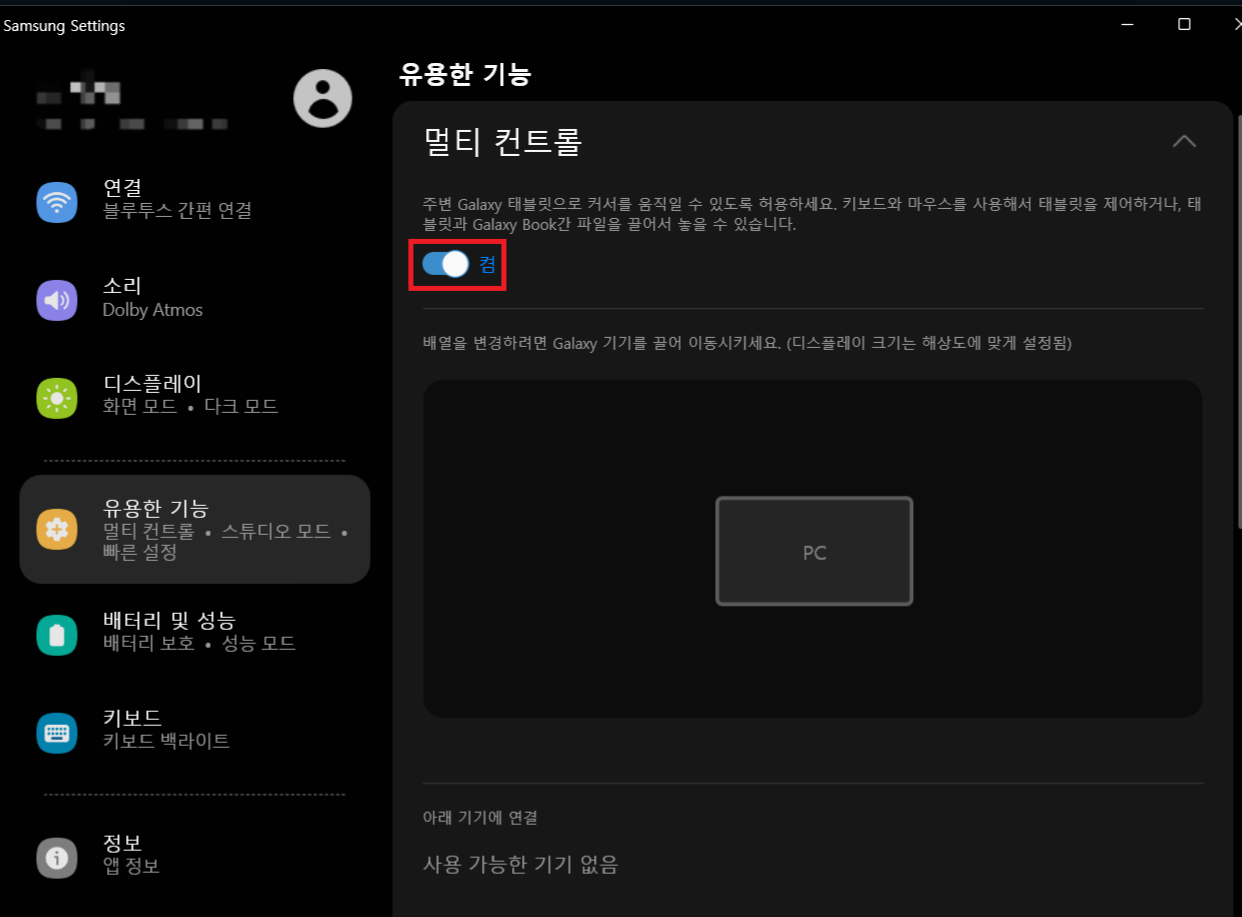Open the 연결 settings menu
This screenshot has height=917, width=1242.
coord(195,202)
